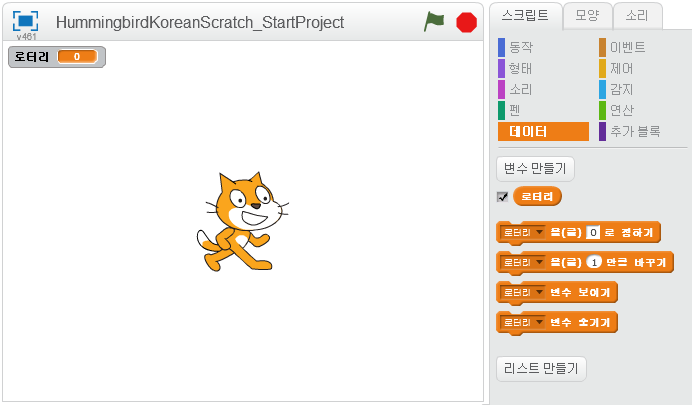The width and height of the screenshot is (692, 405).
Task: Open variable dropdown in 바꾸기 block
Action: (x=540, y=262)
